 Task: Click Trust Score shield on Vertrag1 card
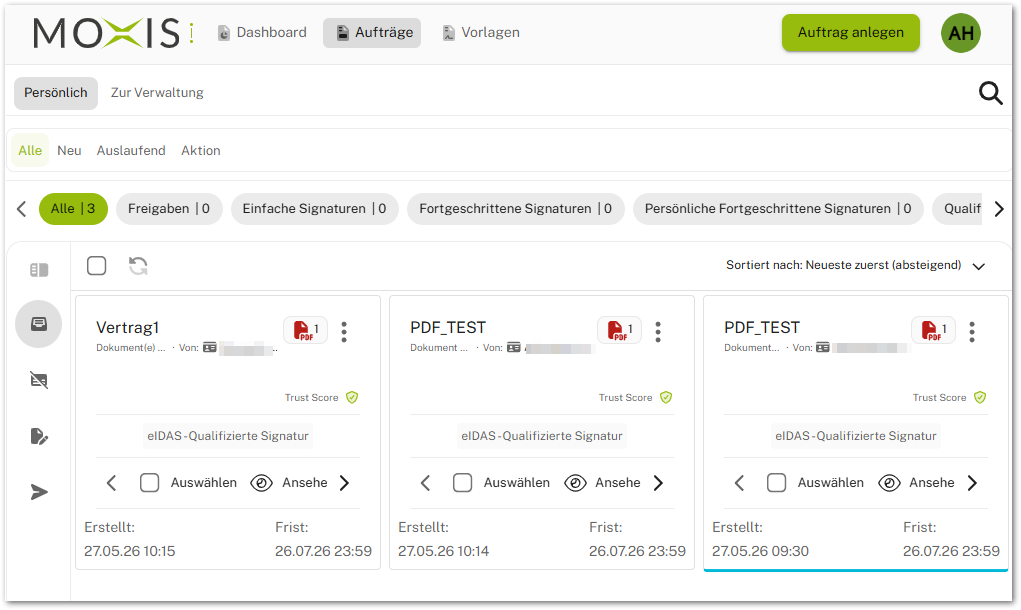[x=352, y=397]
